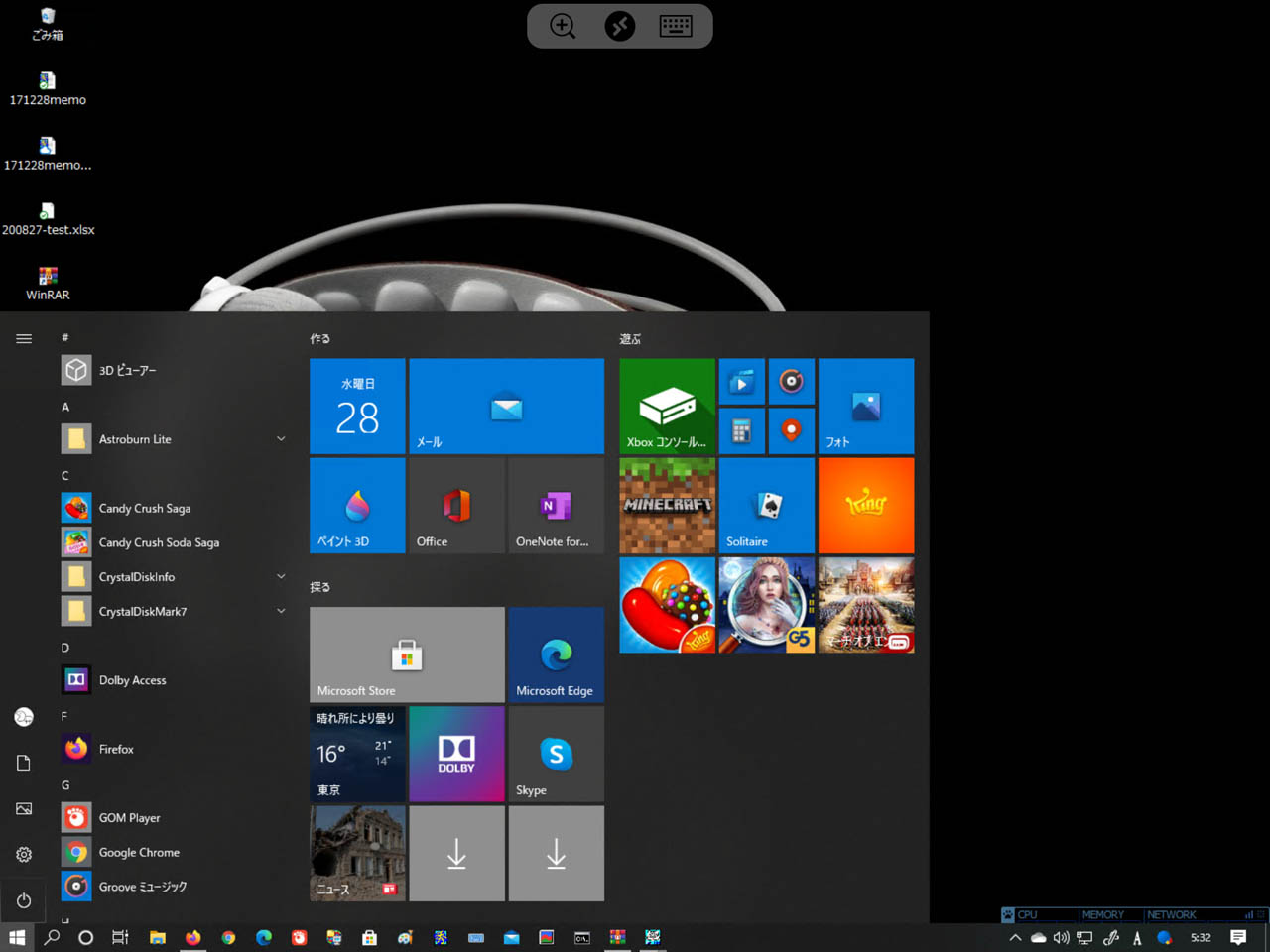Image resolution: width=1270 pixels, height=952 pixels.
Task: Open the Settings gear in Start sidebar
Action: click(24, 855)
